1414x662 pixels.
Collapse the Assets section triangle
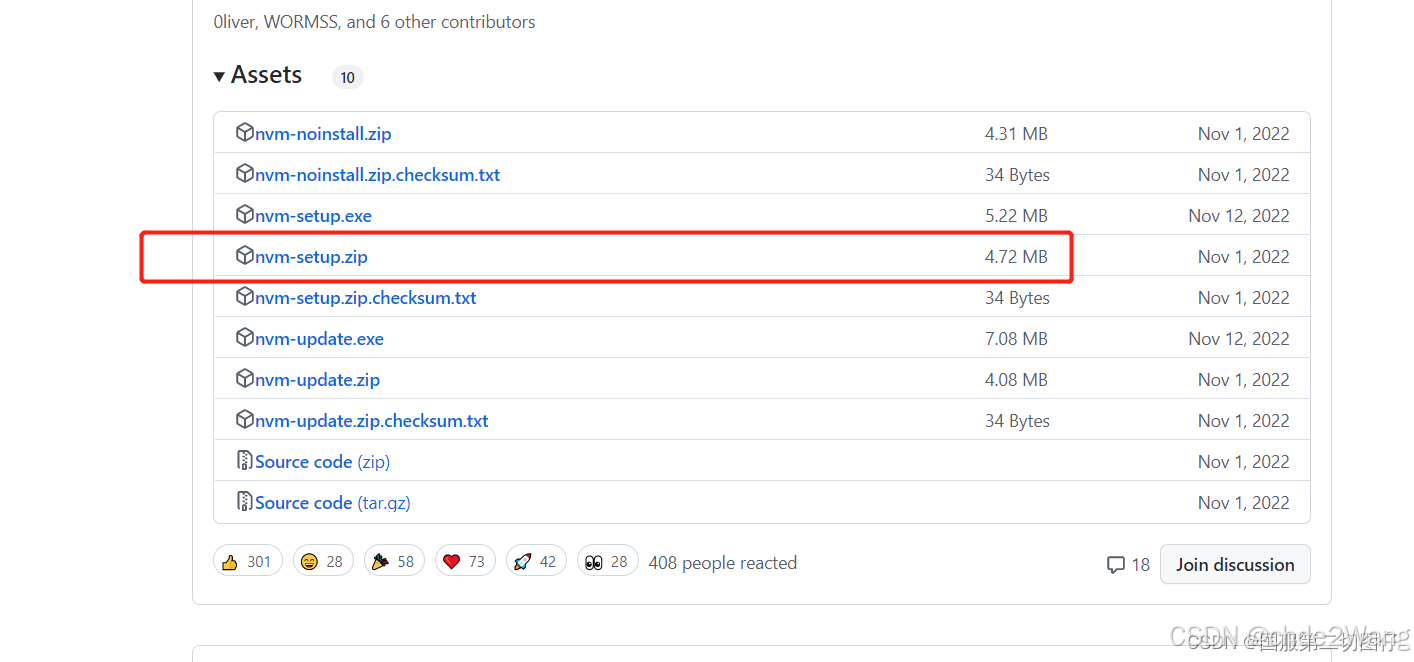click(x=219, y=76)
